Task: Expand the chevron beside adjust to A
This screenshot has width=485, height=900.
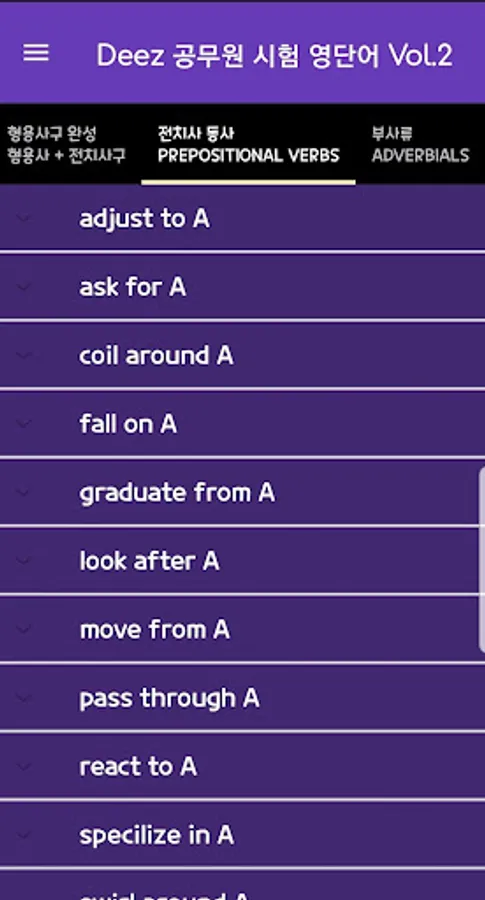Action: (x=24, y=218)
